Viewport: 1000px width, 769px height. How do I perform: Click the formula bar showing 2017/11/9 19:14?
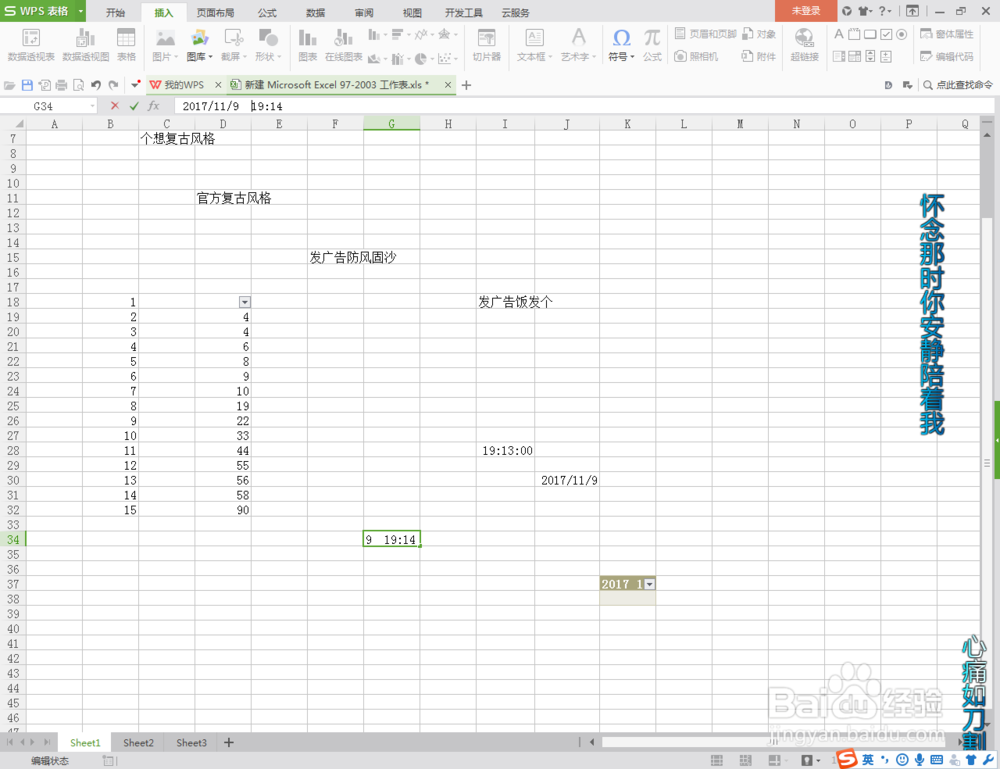coord(584,106)
